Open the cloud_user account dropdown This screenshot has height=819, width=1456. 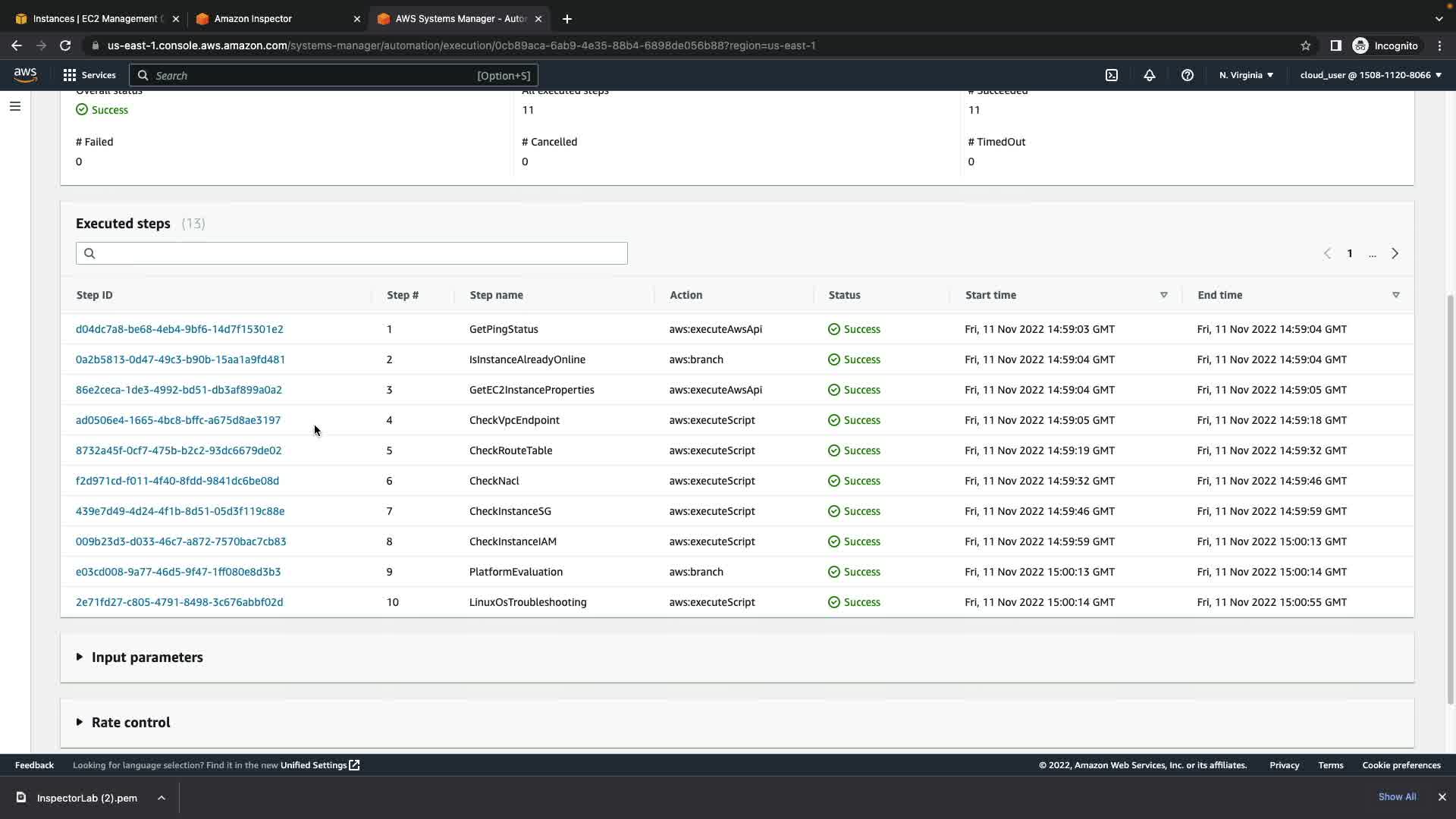(1370, 75)
